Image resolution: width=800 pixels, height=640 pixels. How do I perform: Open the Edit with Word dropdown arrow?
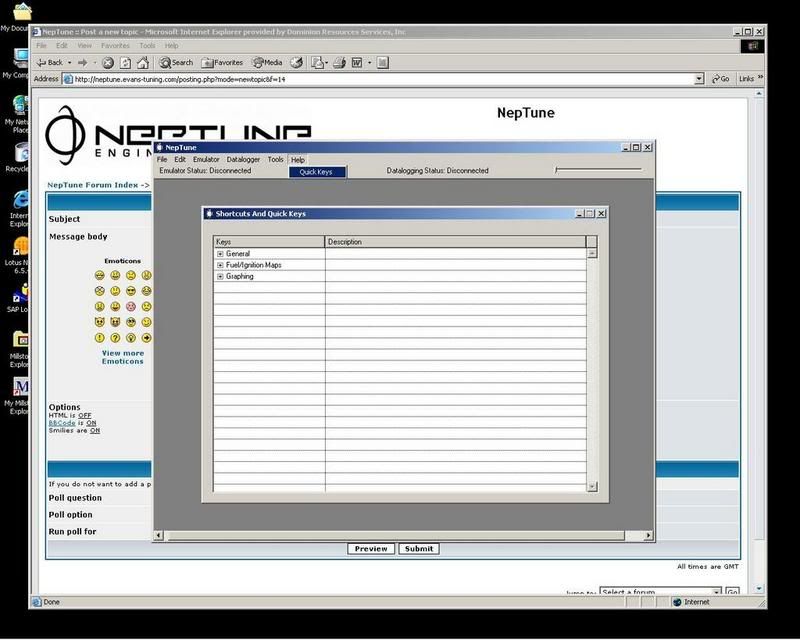[369, 63]
